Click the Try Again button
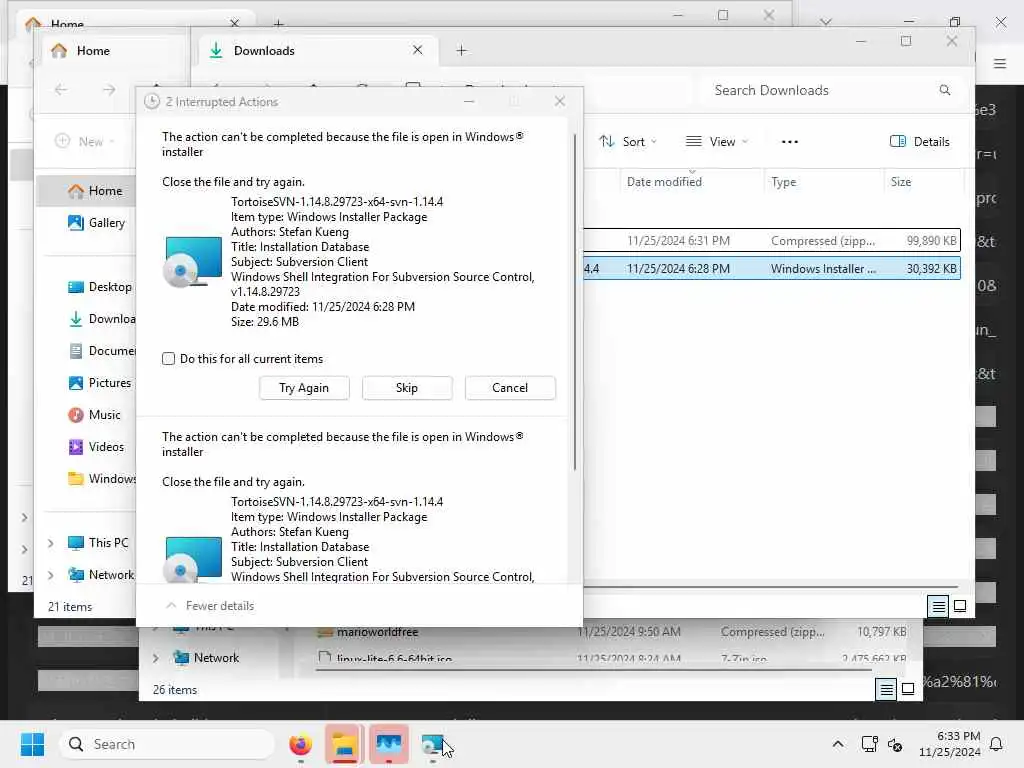This screenshot has height=768, width=1024. tap(304, 388)
